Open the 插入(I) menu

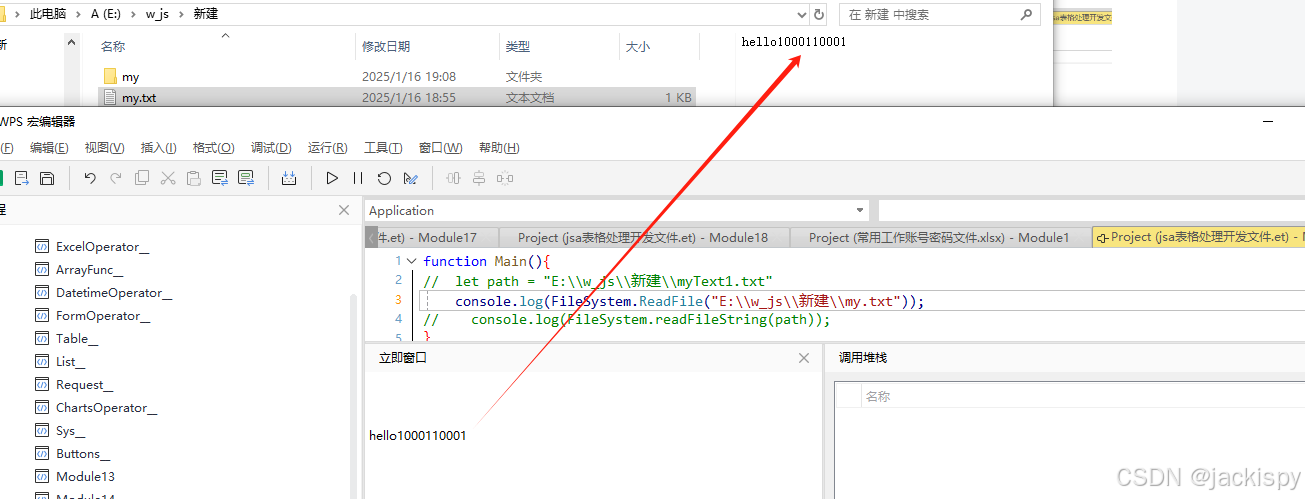coord(158,148)
